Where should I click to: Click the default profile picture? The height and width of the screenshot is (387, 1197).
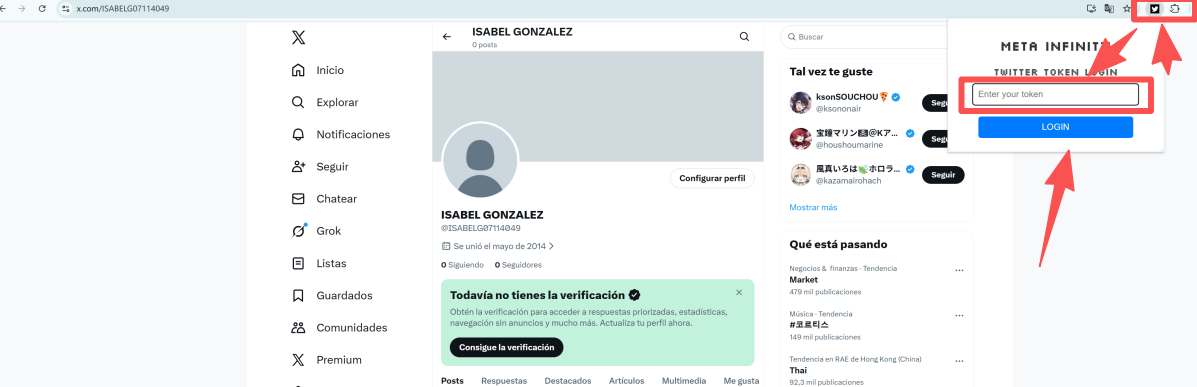click(x=480, y=160)
